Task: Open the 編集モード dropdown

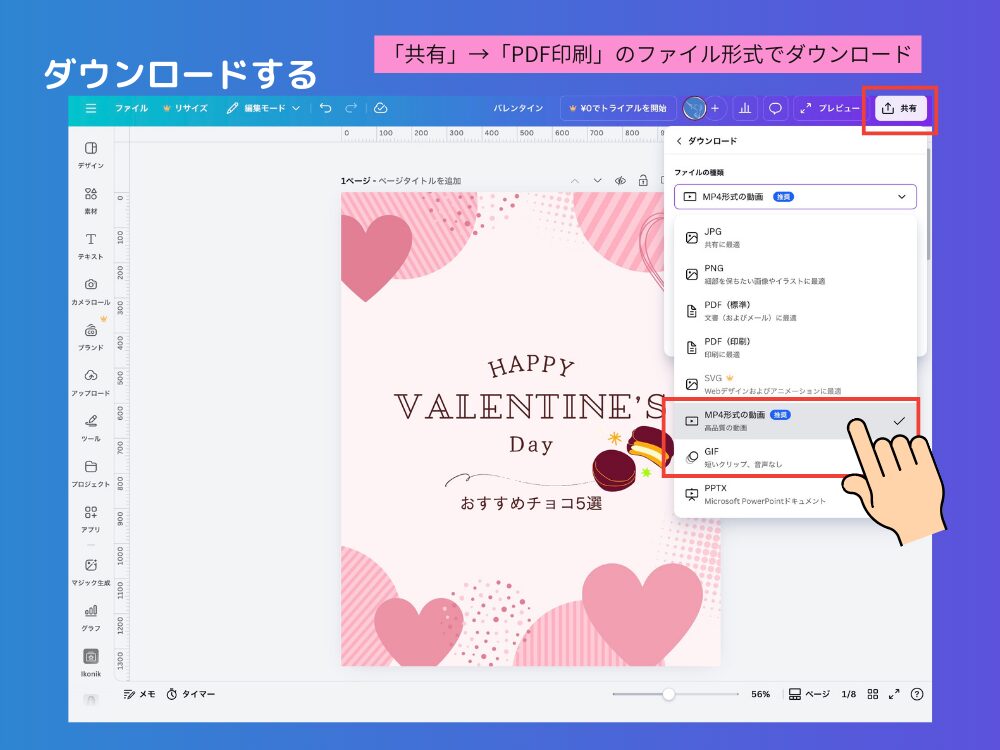Action: [263, 108]
